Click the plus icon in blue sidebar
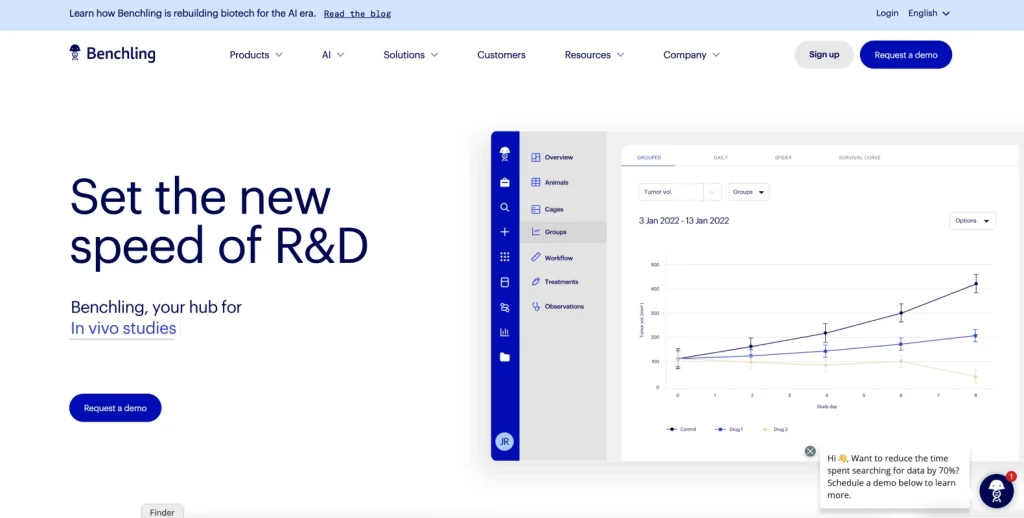 pyautogui.click(x=505, y=232)
